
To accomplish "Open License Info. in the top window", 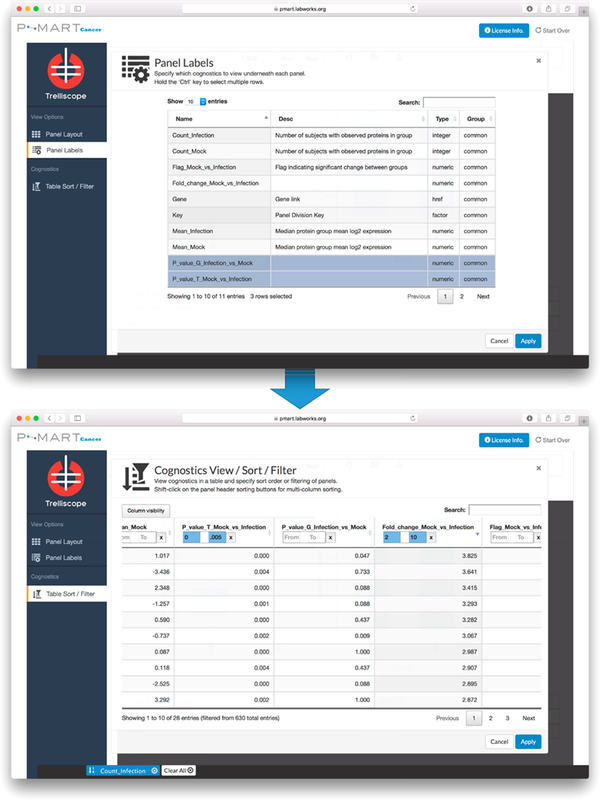I will pos(504,31).
